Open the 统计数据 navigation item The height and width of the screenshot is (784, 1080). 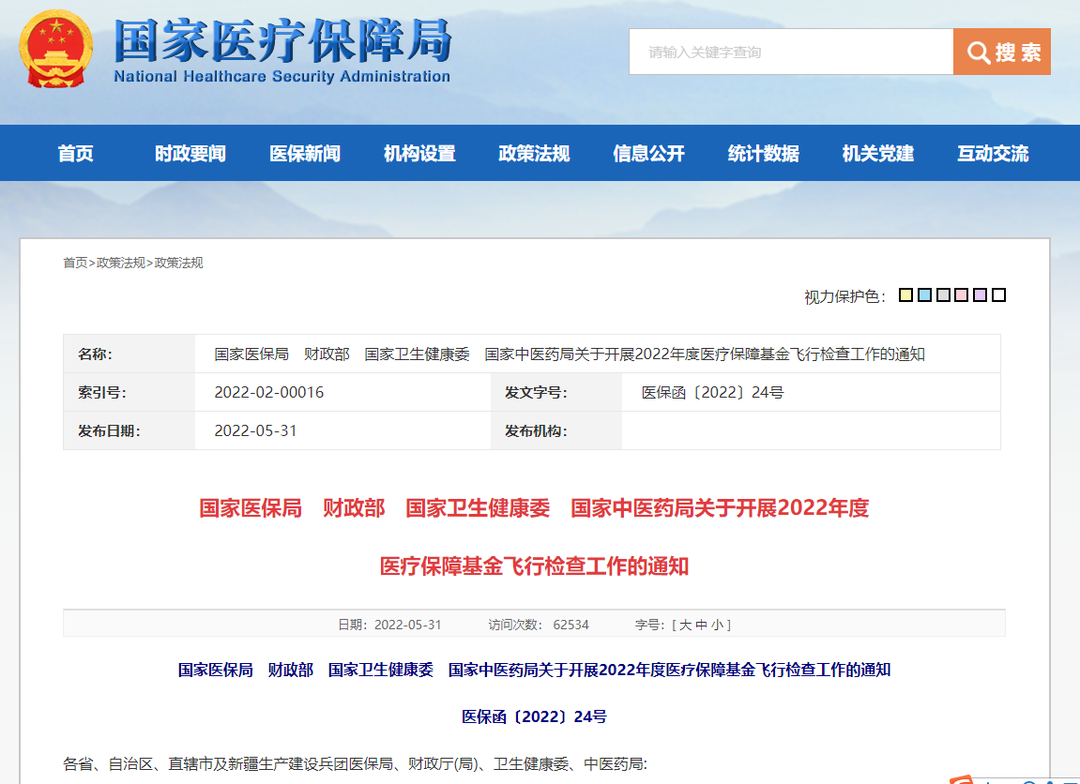763,153
